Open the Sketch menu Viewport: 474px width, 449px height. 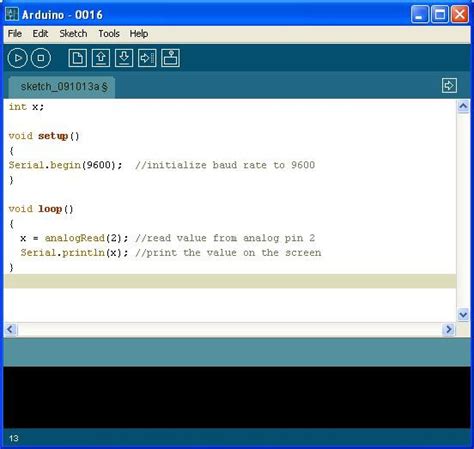[73, 34]
